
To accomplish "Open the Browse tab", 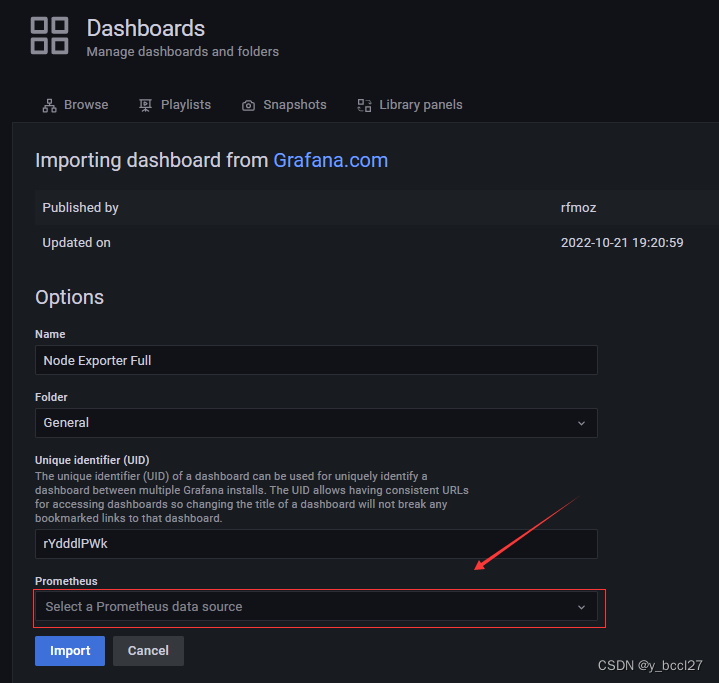I will coord(76,105).
